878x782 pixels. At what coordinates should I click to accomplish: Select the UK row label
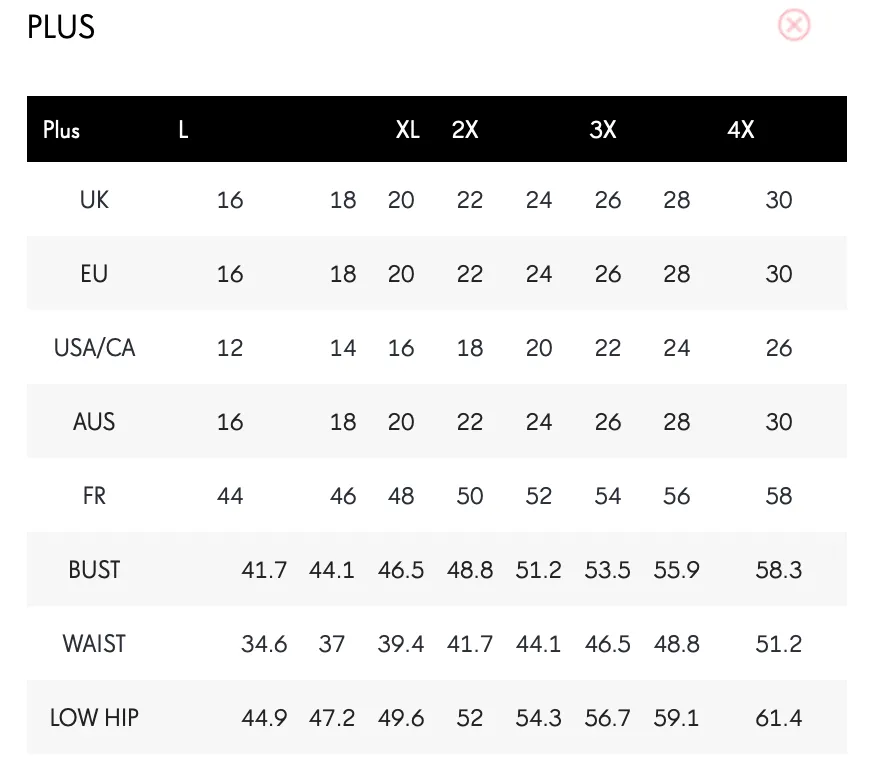(x=94, y=200)
